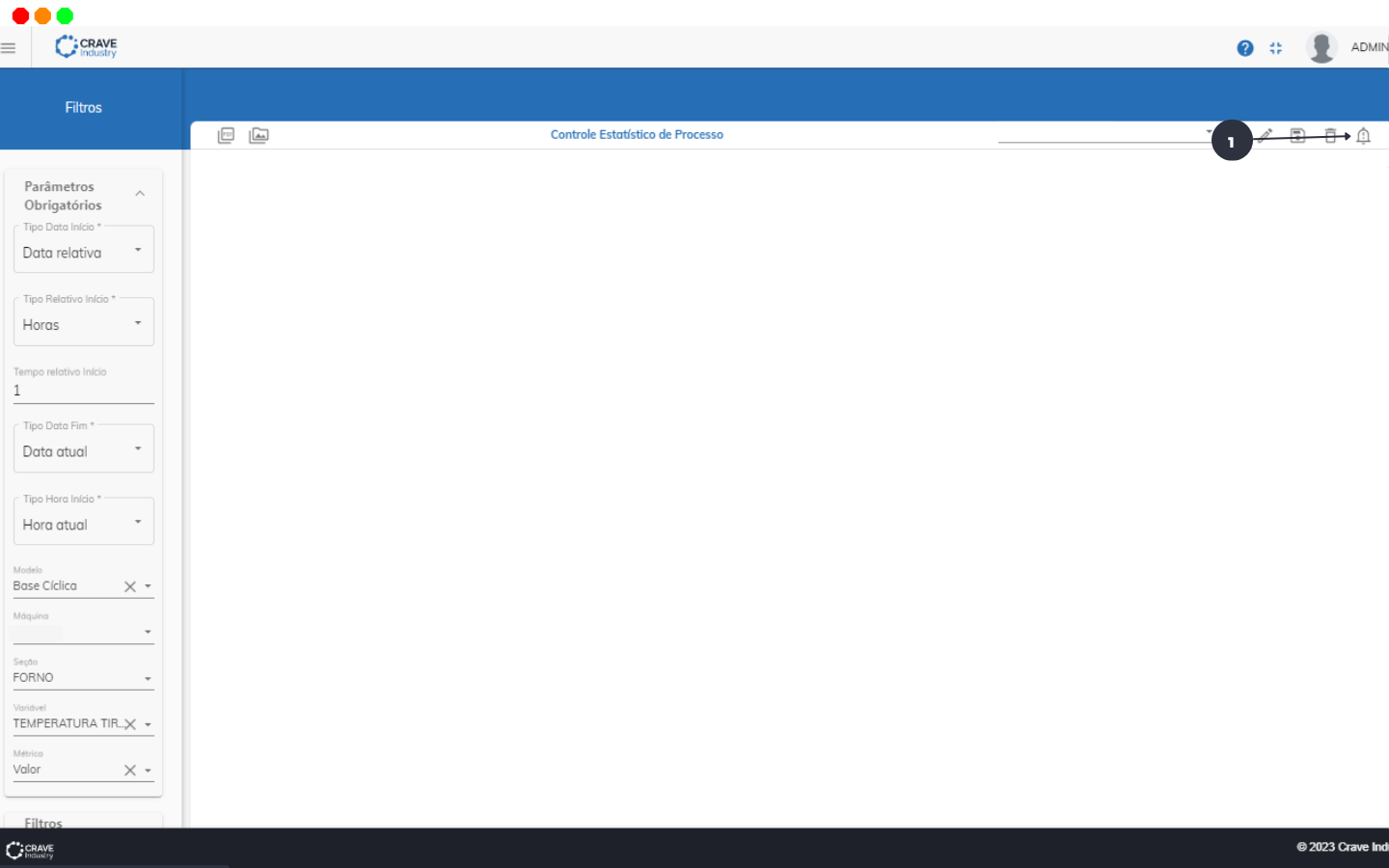Exit fullscreen with the compress icon
Viewport: 1389px width, 868px height.
pos(1276,48)
